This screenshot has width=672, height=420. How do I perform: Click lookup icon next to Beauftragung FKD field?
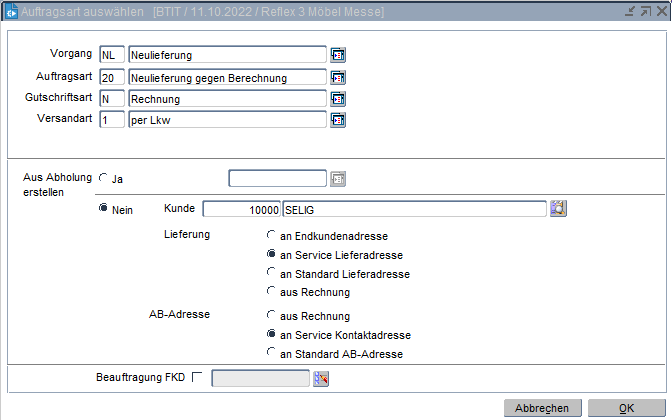pos(321,377)
